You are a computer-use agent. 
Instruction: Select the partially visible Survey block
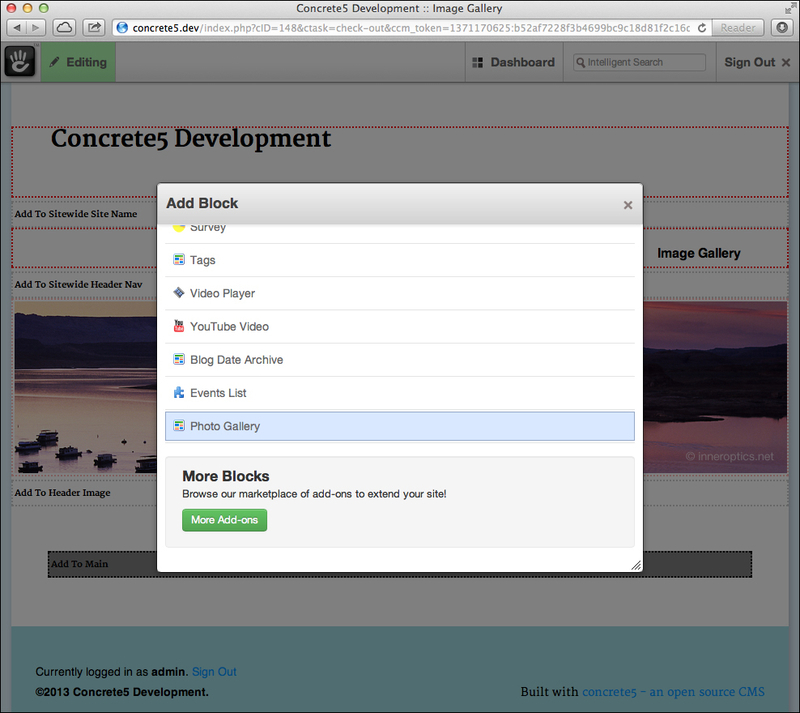[400, 233]
